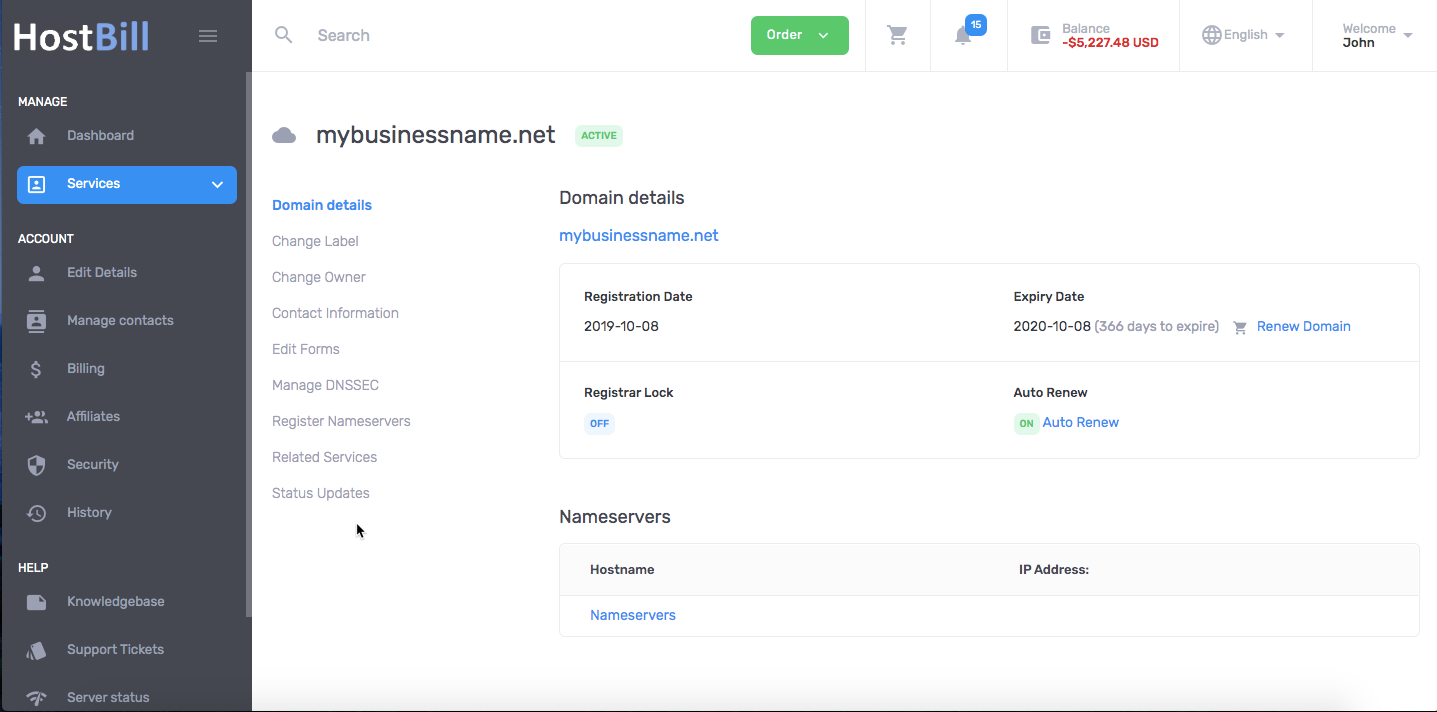Click the Services sidebar icon
The width and height of the screenshot is (1437, 712).
(36, 184)
